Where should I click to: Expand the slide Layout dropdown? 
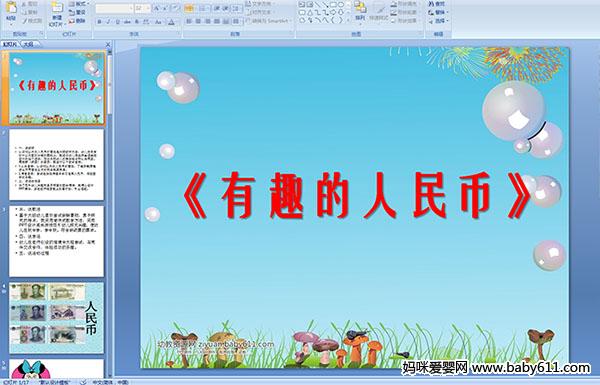pos(78,4)
